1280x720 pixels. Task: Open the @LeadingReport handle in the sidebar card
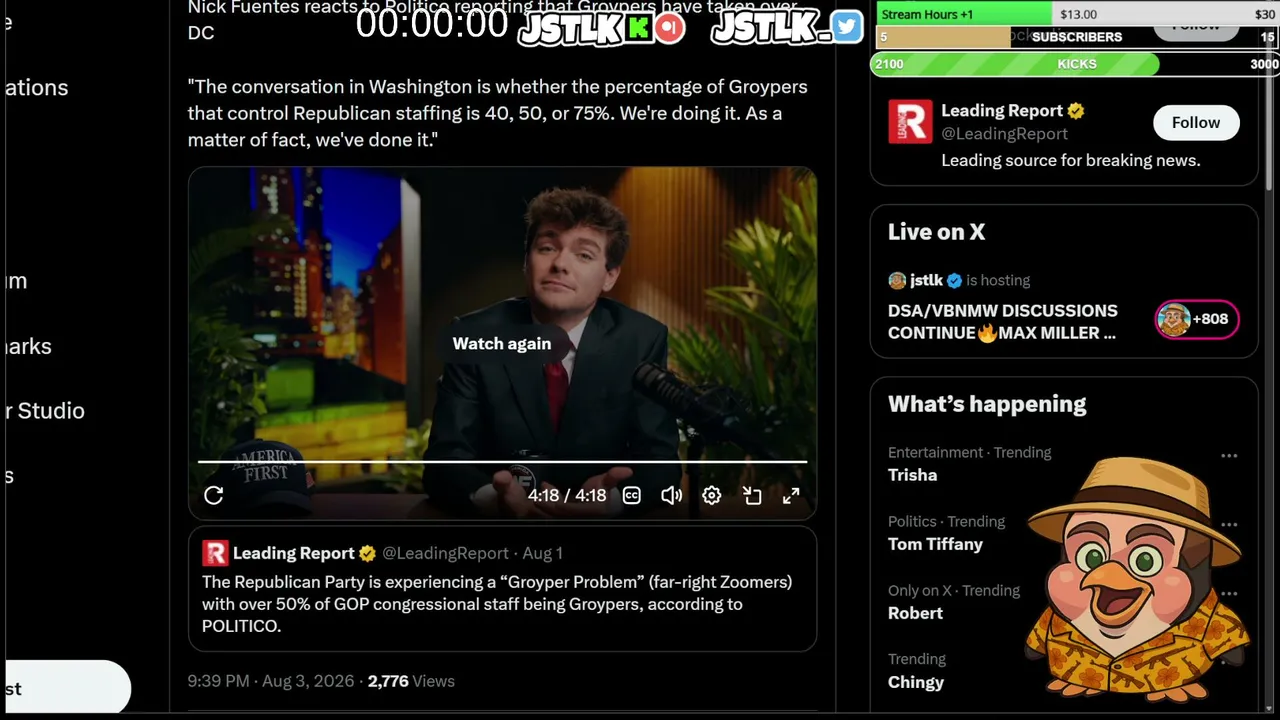1004,134
